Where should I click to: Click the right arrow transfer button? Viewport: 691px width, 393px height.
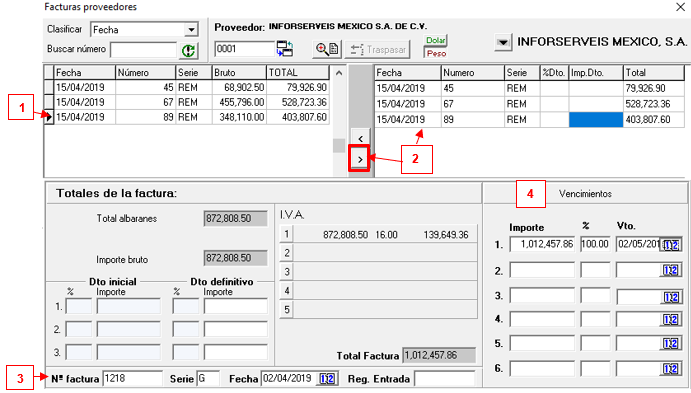[x=360, y=159]
